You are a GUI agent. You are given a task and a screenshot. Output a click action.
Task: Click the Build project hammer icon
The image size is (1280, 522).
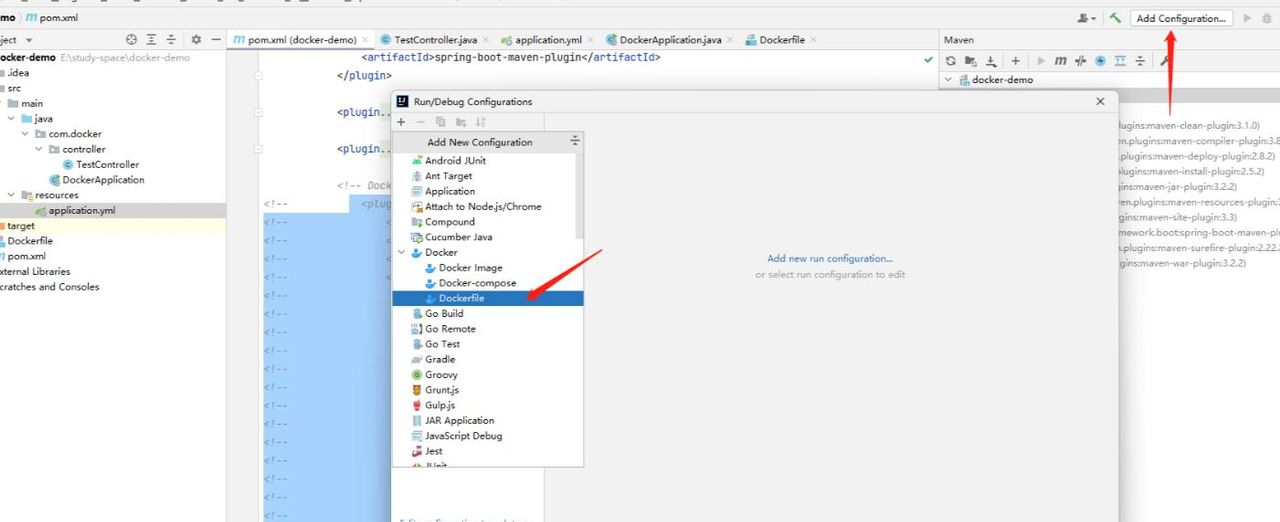pos(1115,18)
